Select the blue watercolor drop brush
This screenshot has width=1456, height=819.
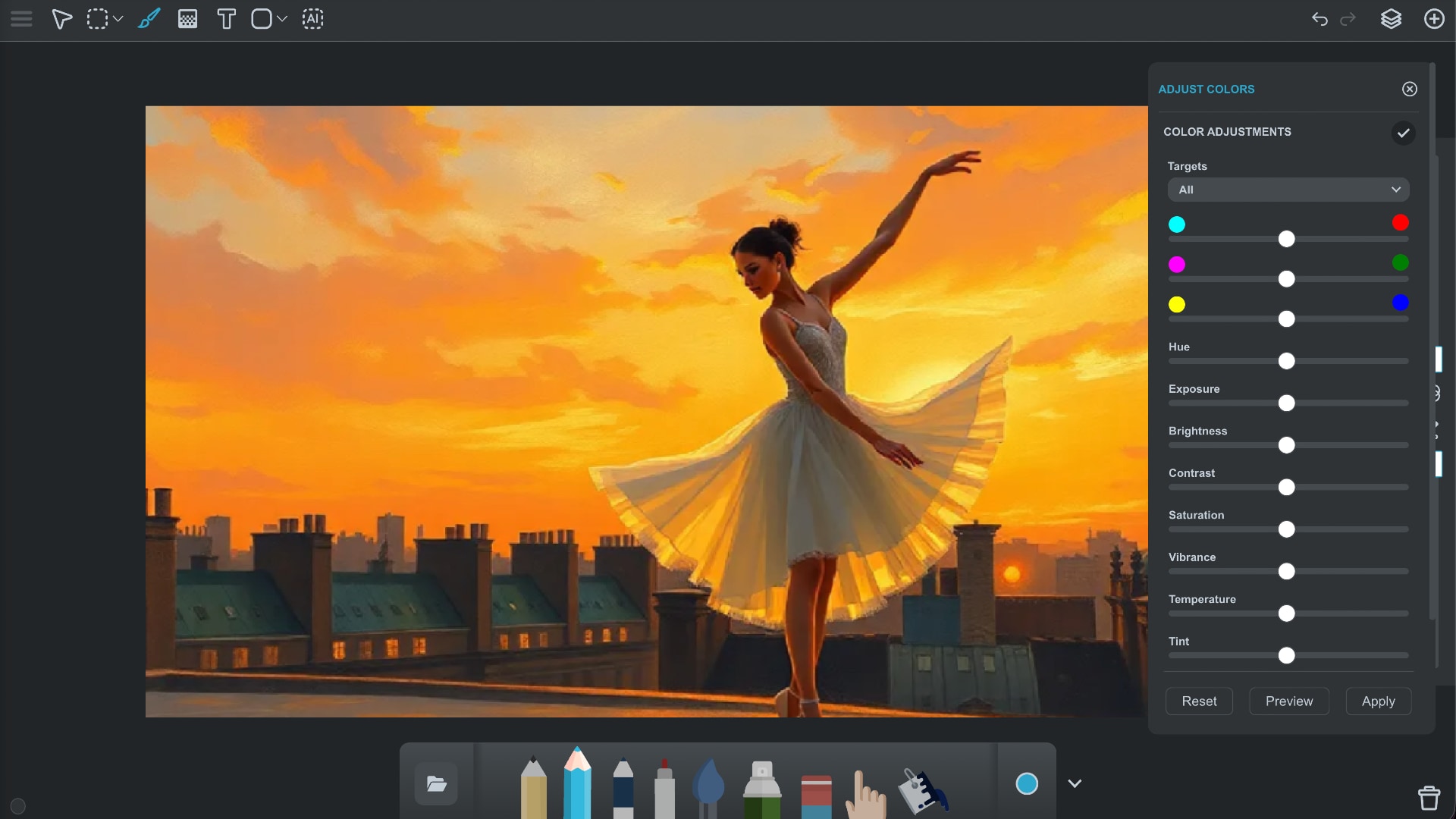pyautogui.click(x=709, y=789)
